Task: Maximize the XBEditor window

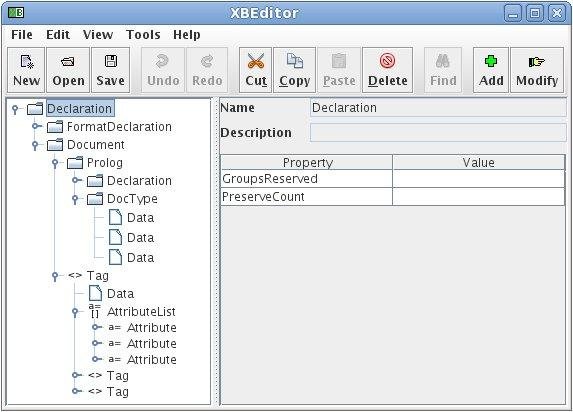Action: (x=535, y=14)
